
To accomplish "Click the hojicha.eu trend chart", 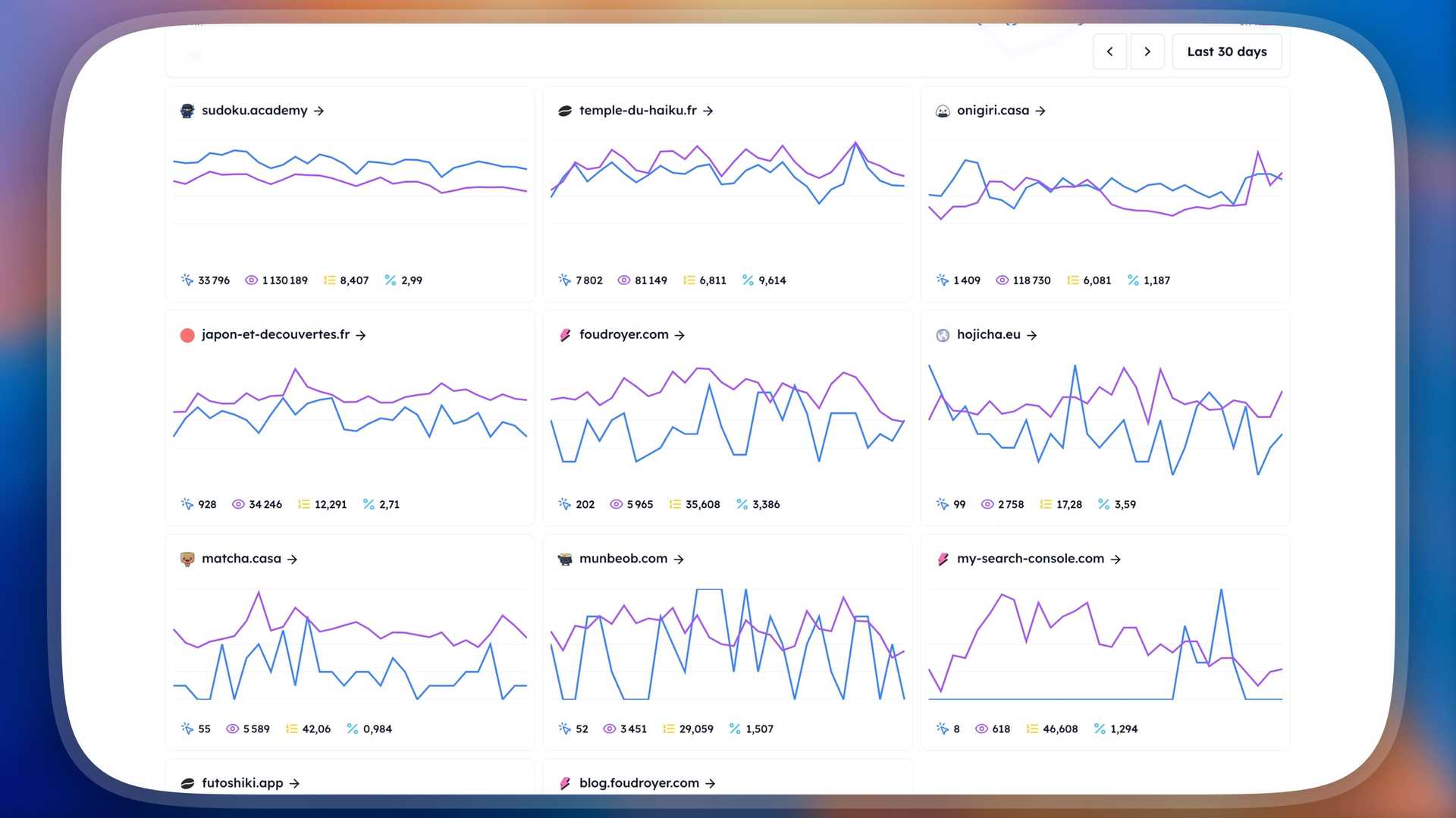I will tap(1105, 421).
